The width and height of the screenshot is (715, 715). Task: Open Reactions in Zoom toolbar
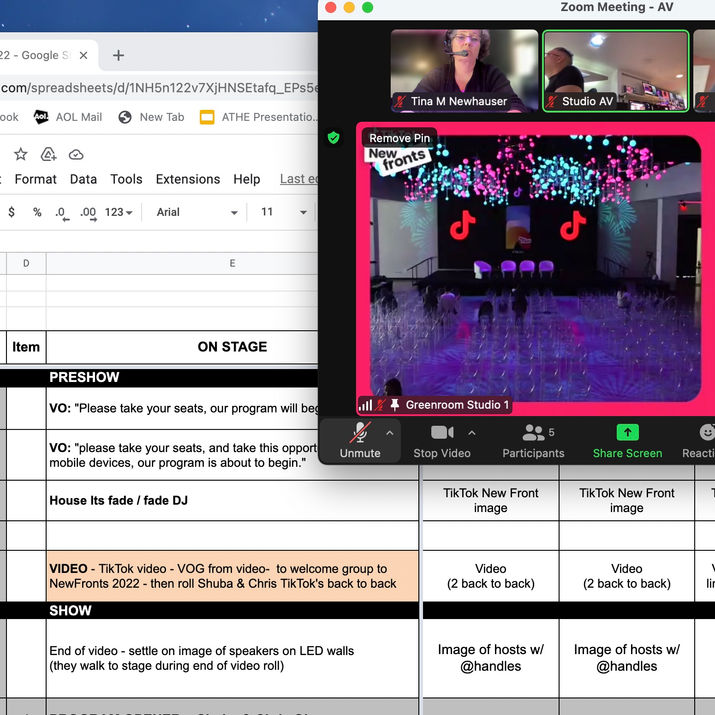pyautogui.click(x=698, y=440)
